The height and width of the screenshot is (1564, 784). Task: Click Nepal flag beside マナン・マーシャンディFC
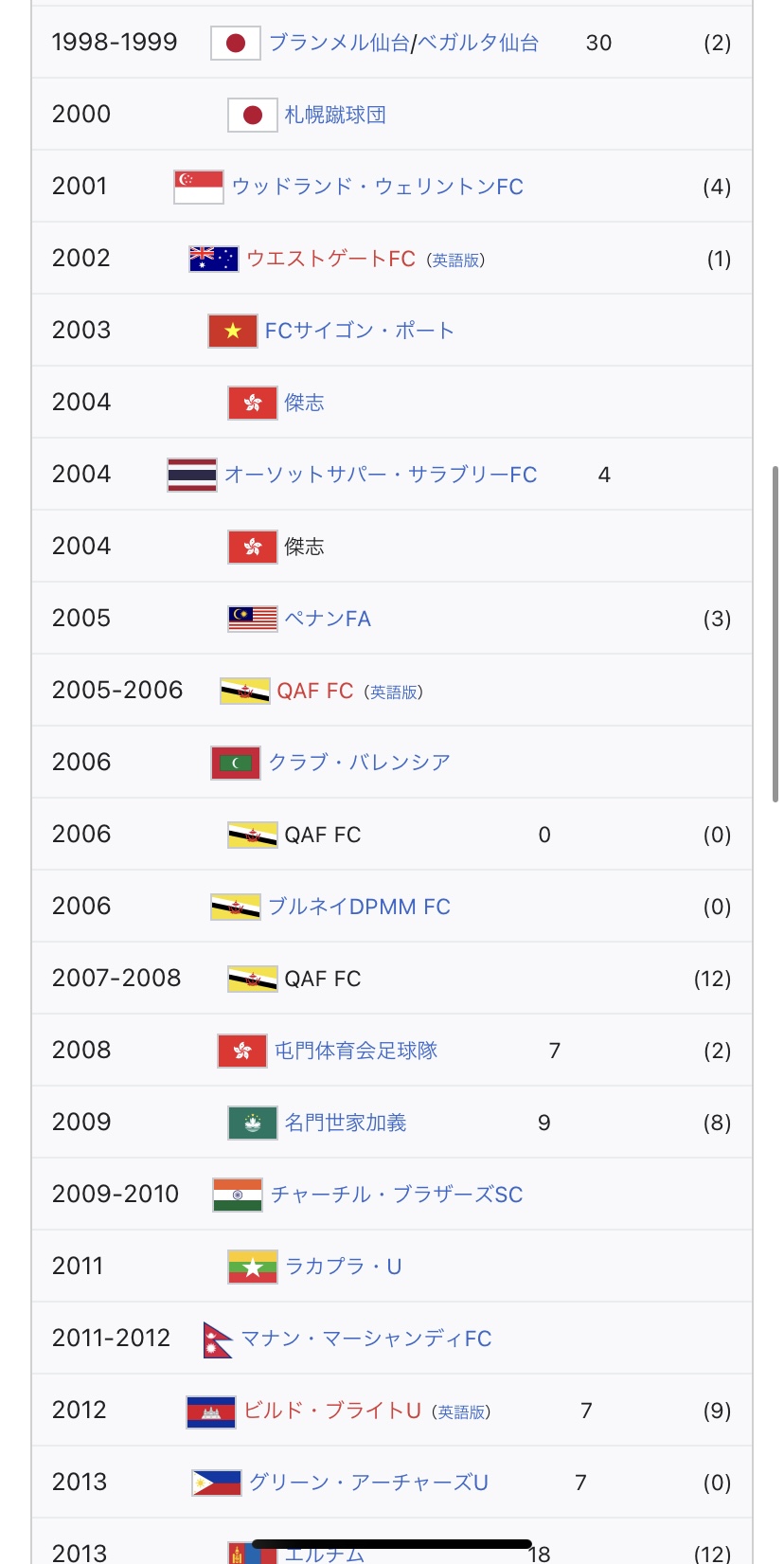pos(219,1339)
